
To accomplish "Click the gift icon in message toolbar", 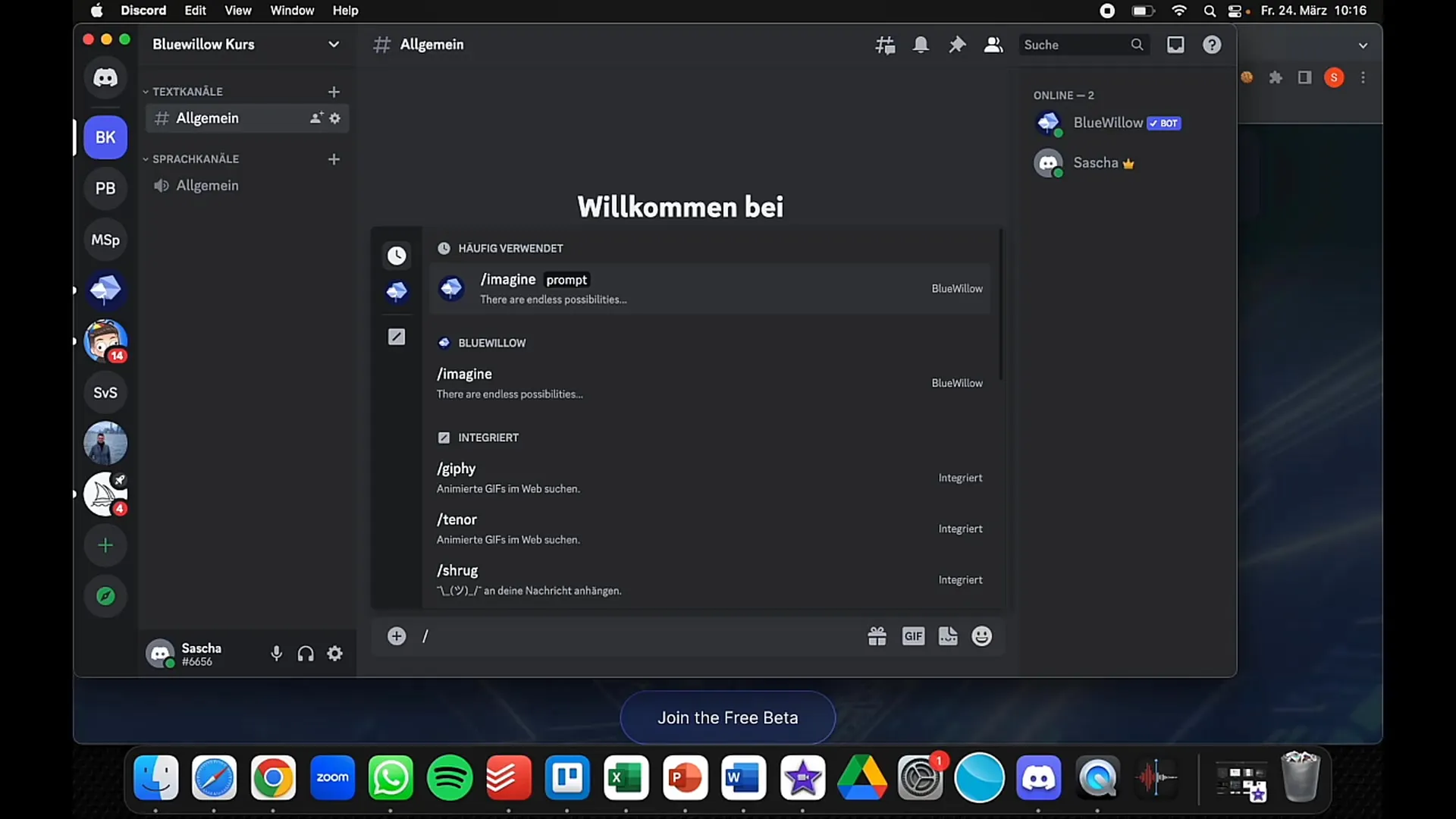I will point(877,636).
